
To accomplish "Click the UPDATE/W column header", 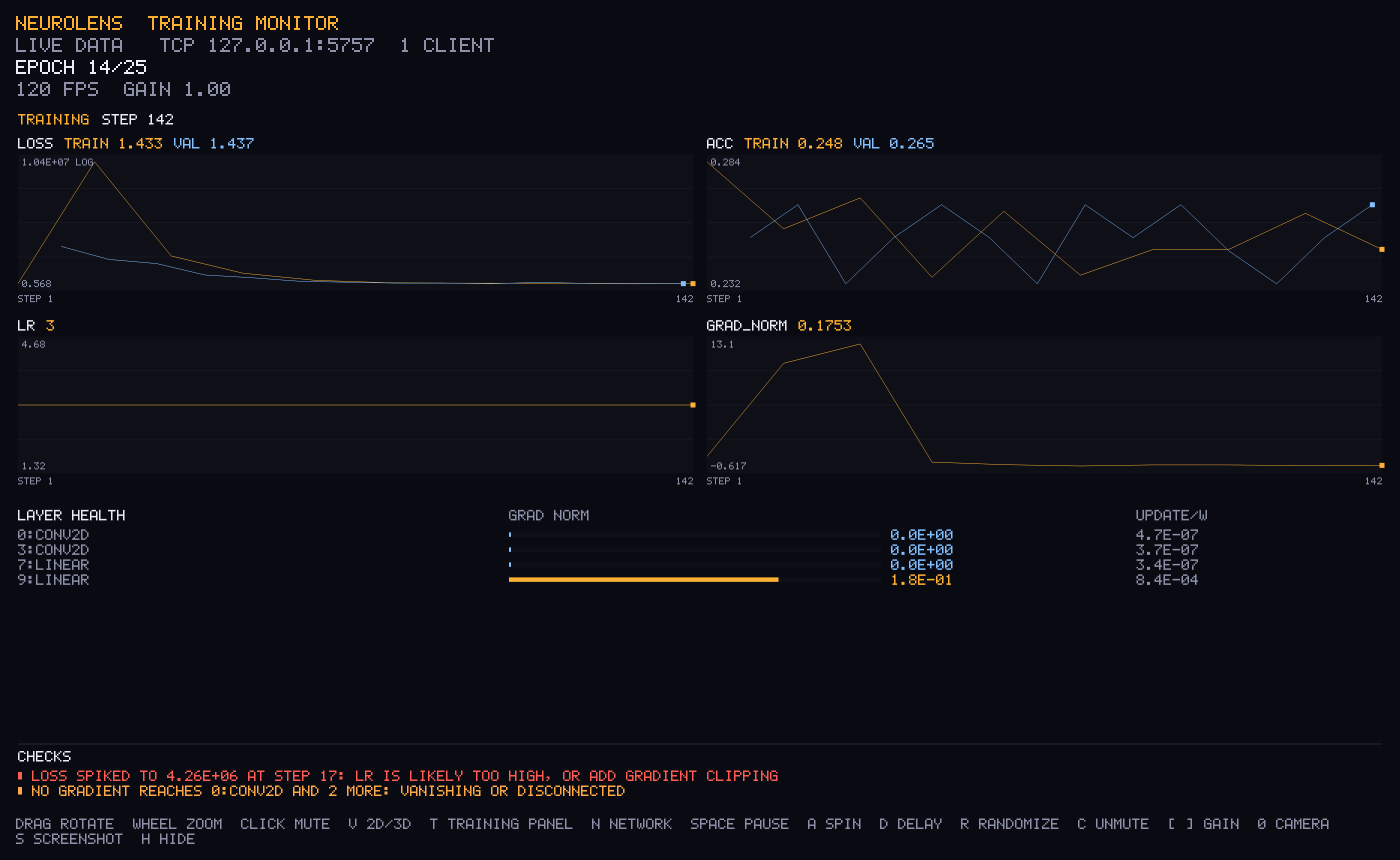I will pyautogui.click(x=1171, y=515).
